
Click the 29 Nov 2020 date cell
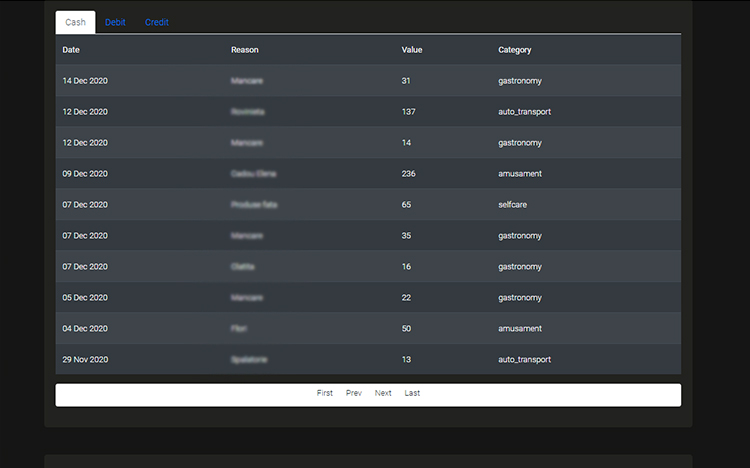coord(85,360)
